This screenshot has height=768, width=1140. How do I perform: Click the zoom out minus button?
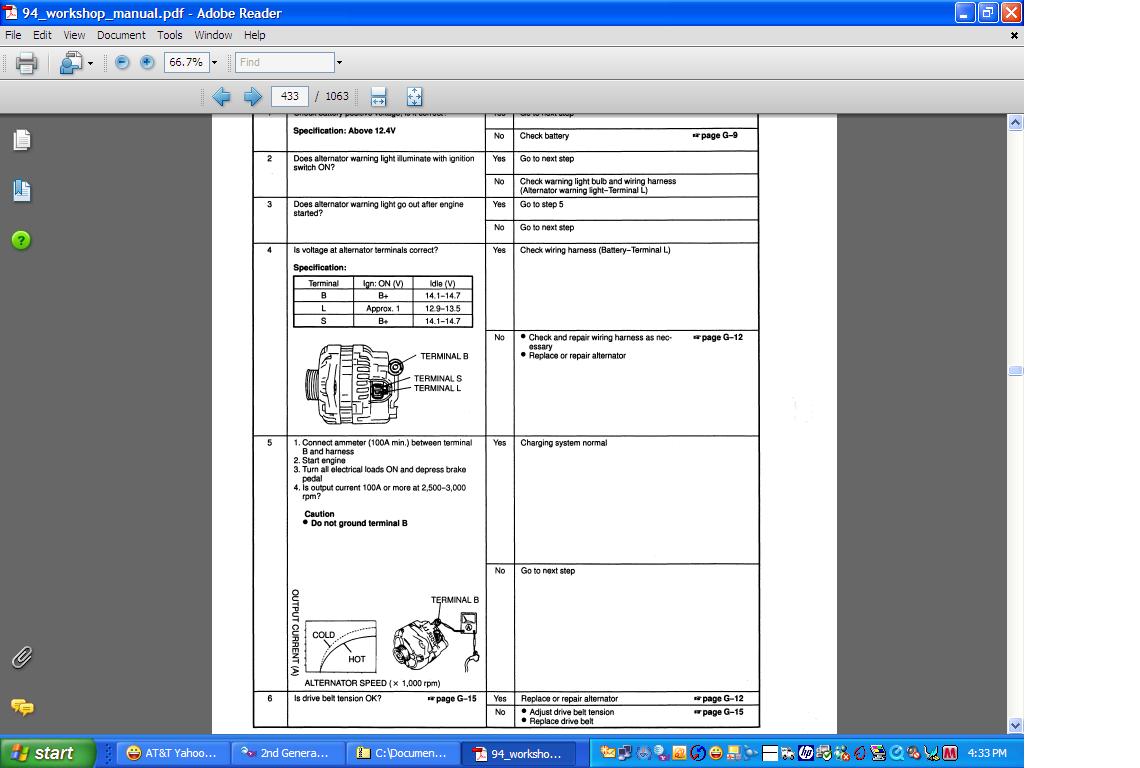coord(122,62)
